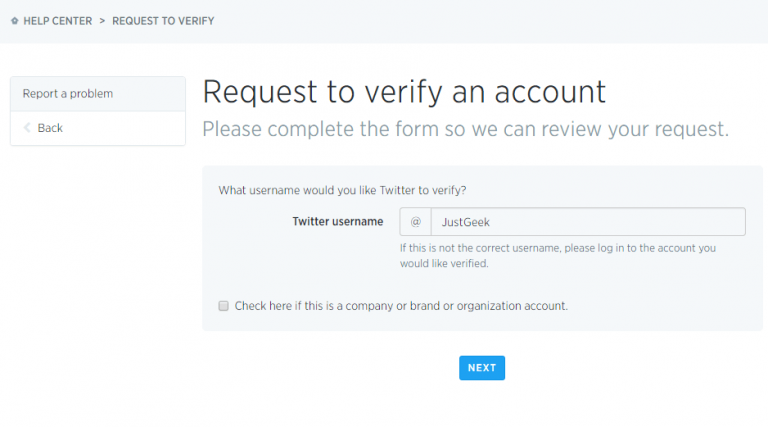
Task: Open the HELP CENTER breadcrumb link
Action: tap(58, 21)
